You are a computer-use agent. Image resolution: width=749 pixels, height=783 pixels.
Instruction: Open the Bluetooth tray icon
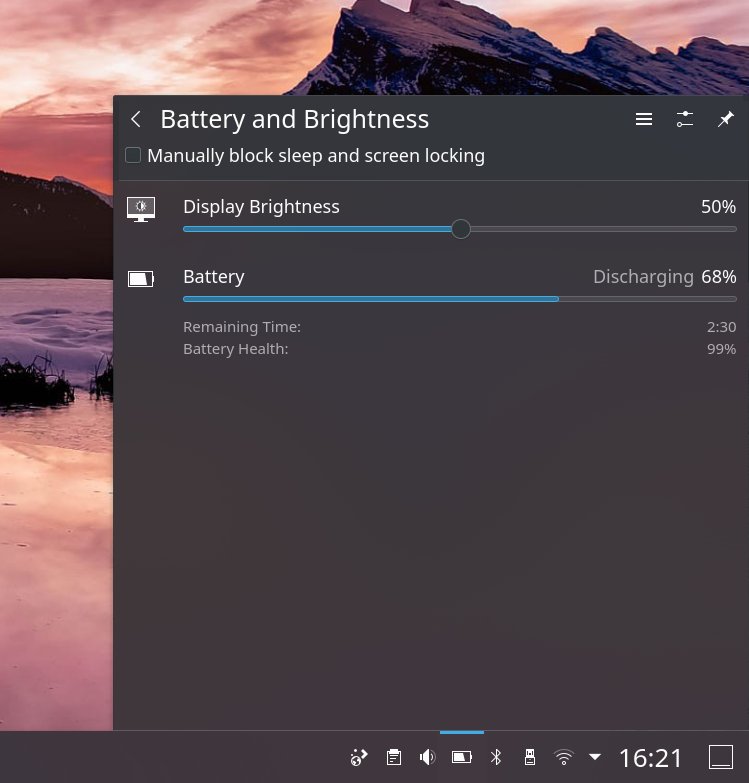[x=496, y=757]
